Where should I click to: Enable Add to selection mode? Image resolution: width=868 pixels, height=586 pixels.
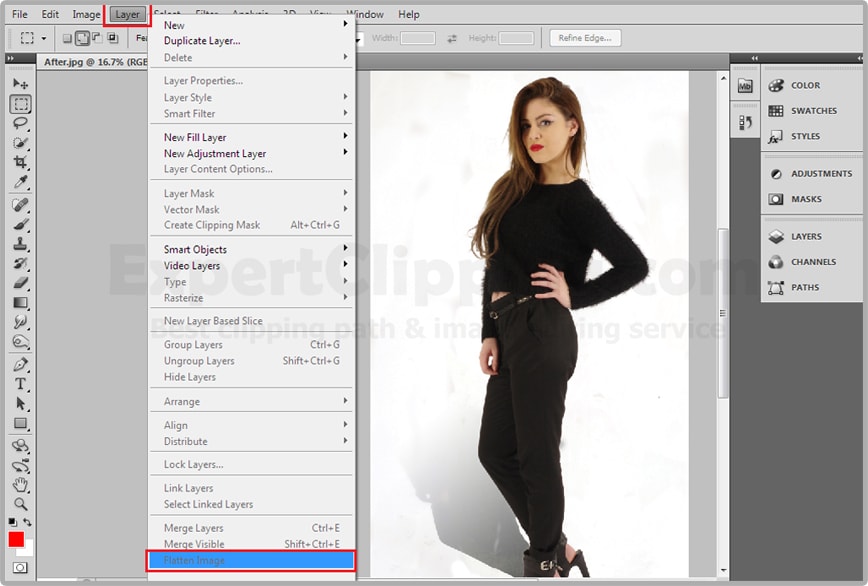83,38
